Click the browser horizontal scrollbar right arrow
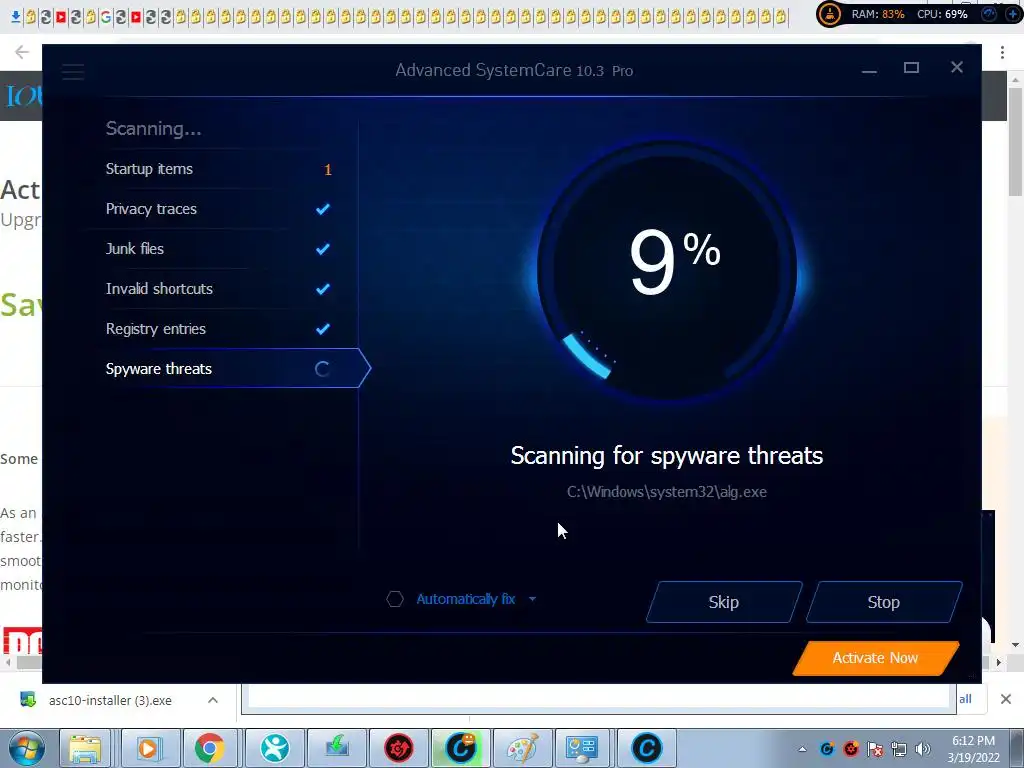 (999, 662)
